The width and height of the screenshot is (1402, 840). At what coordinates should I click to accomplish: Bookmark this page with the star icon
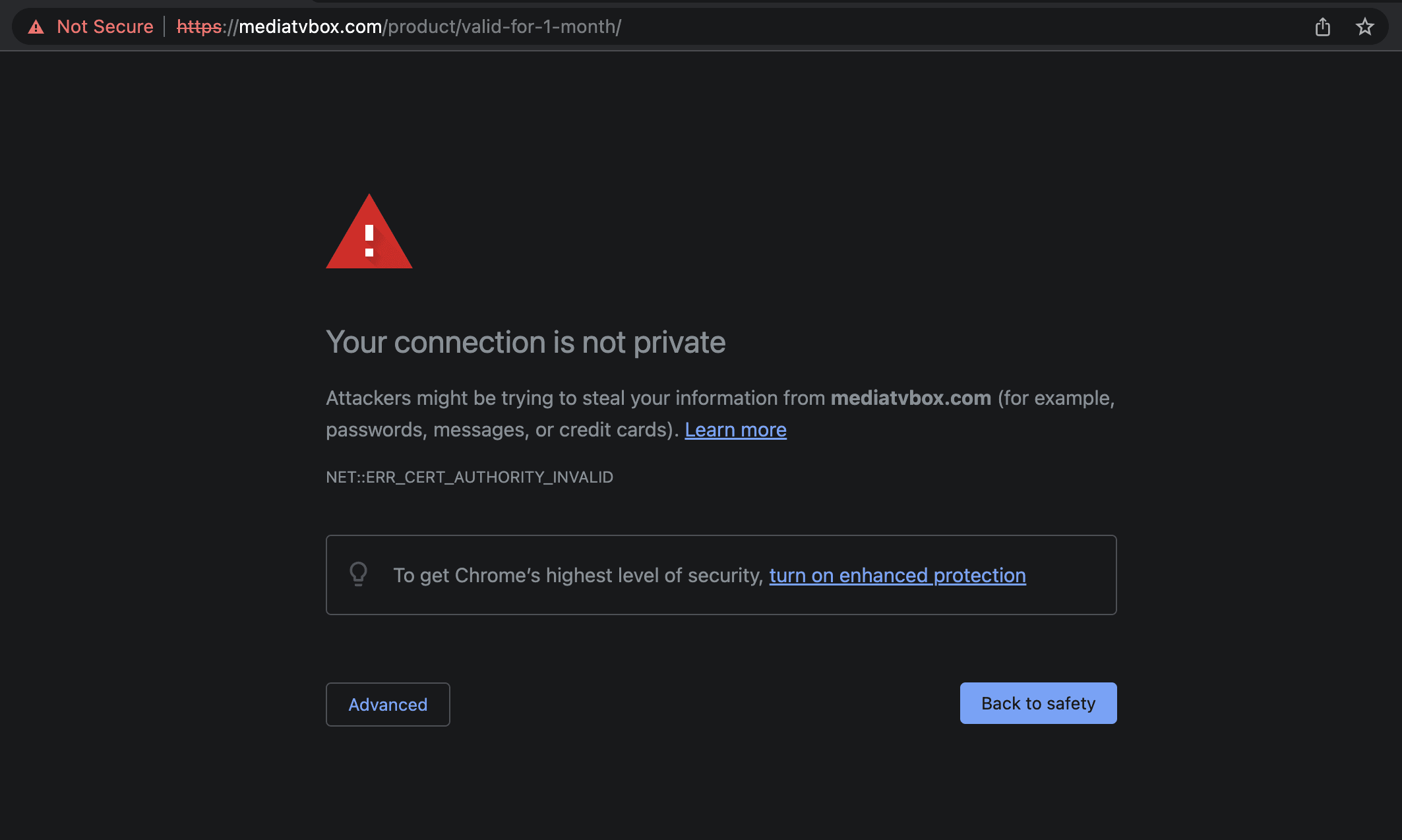click(1364, 27)
